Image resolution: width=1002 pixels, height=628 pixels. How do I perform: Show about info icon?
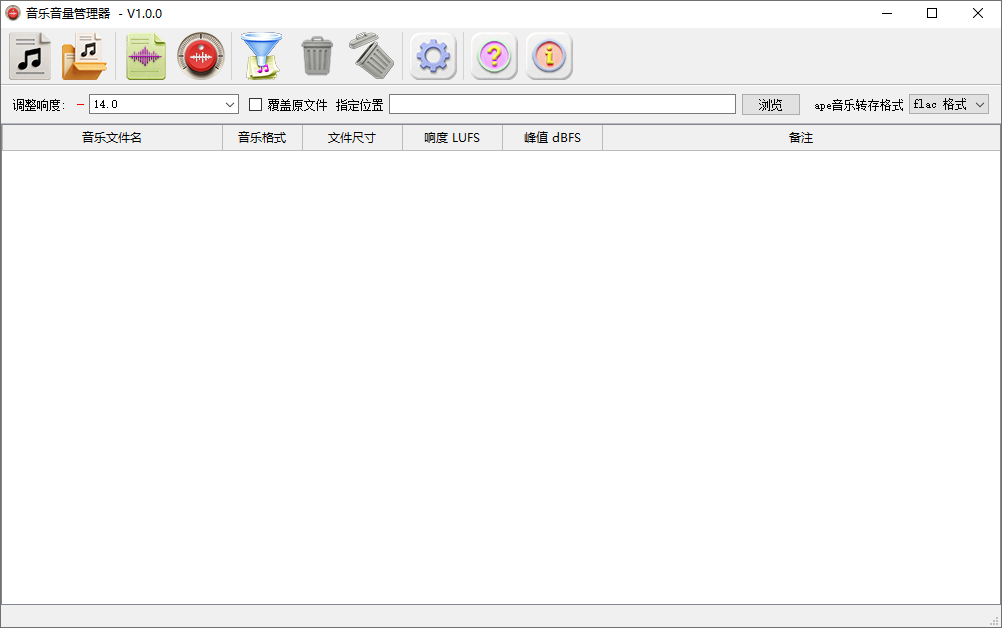(x=549, y=56)
